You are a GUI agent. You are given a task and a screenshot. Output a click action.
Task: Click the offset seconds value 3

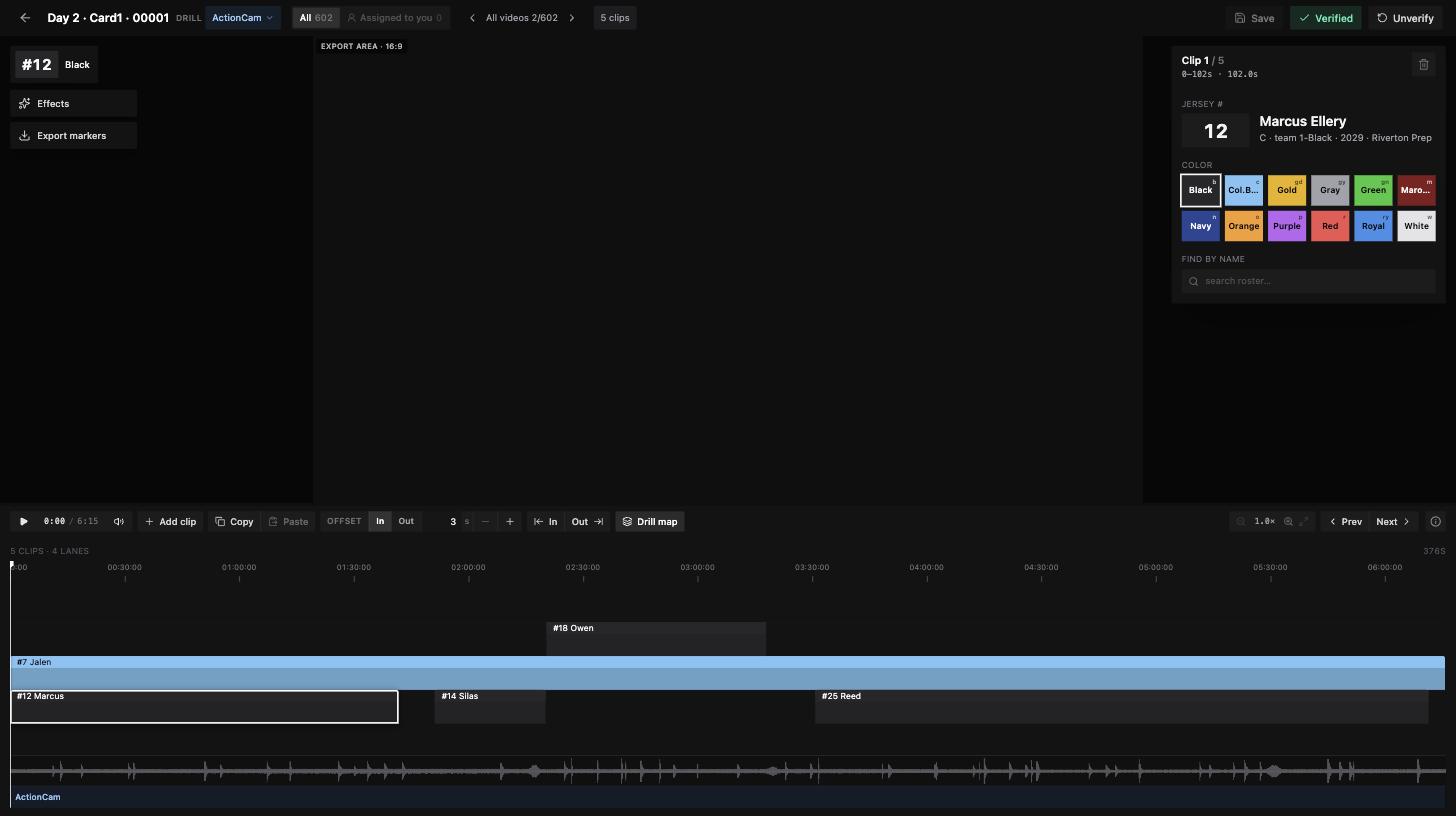pos(453,521)
